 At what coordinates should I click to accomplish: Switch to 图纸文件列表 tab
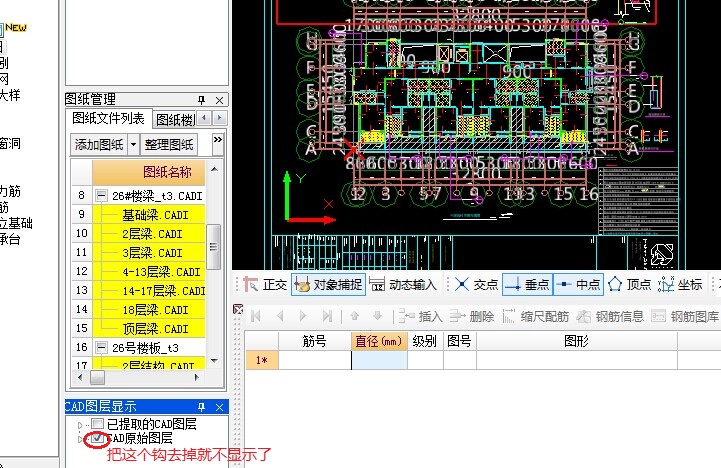pyautogui.click(x=108, y=119)
